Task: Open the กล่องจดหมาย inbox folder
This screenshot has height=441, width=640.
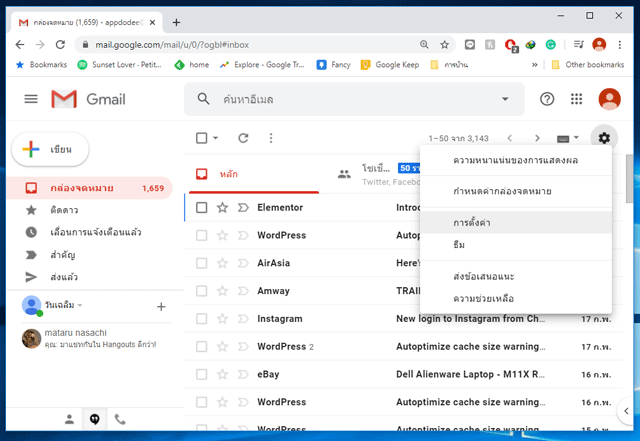Action: (90, 188)
